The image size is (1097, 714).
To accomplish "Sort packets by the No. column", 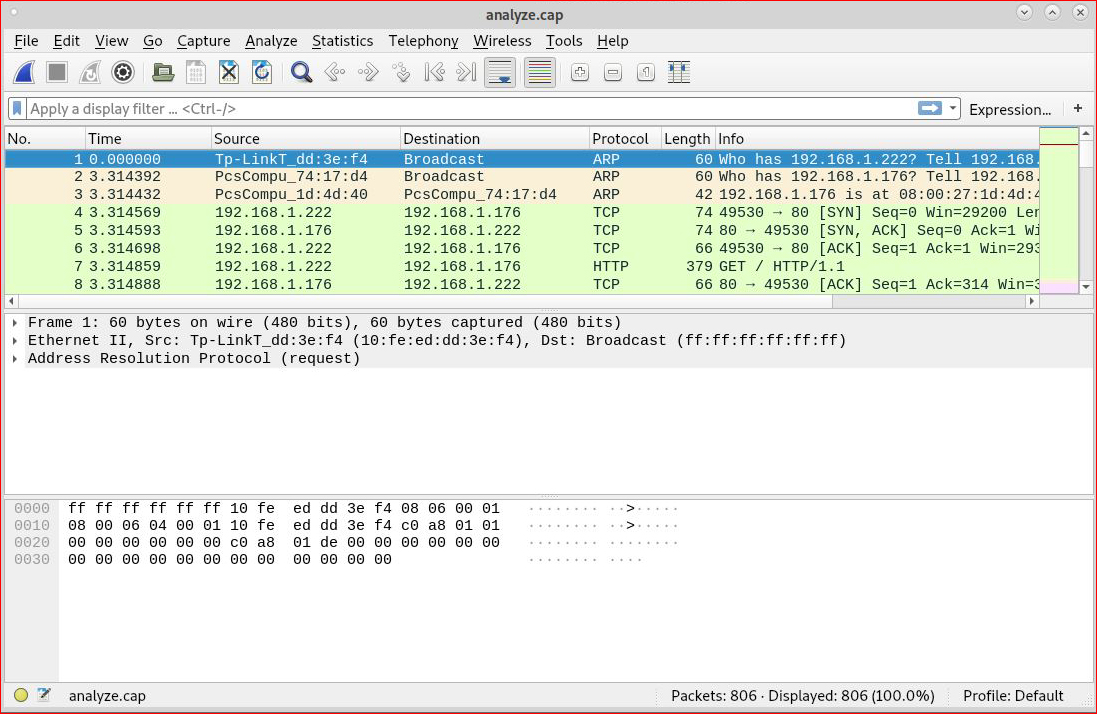I will [x=45, y=138].
